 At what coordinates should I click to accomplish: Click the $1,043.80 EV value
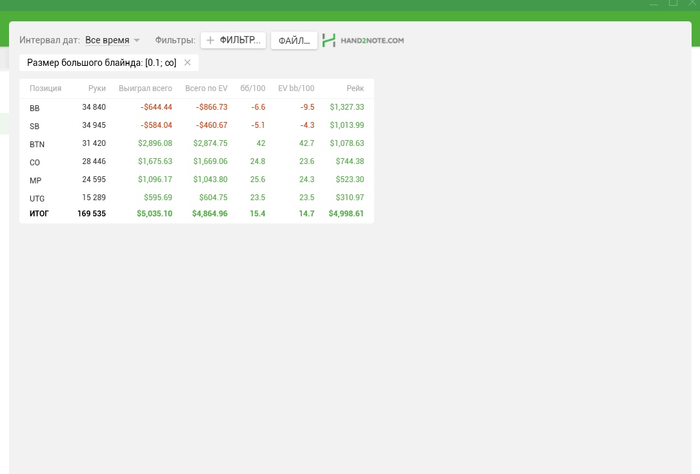click(x=210, y=179)
